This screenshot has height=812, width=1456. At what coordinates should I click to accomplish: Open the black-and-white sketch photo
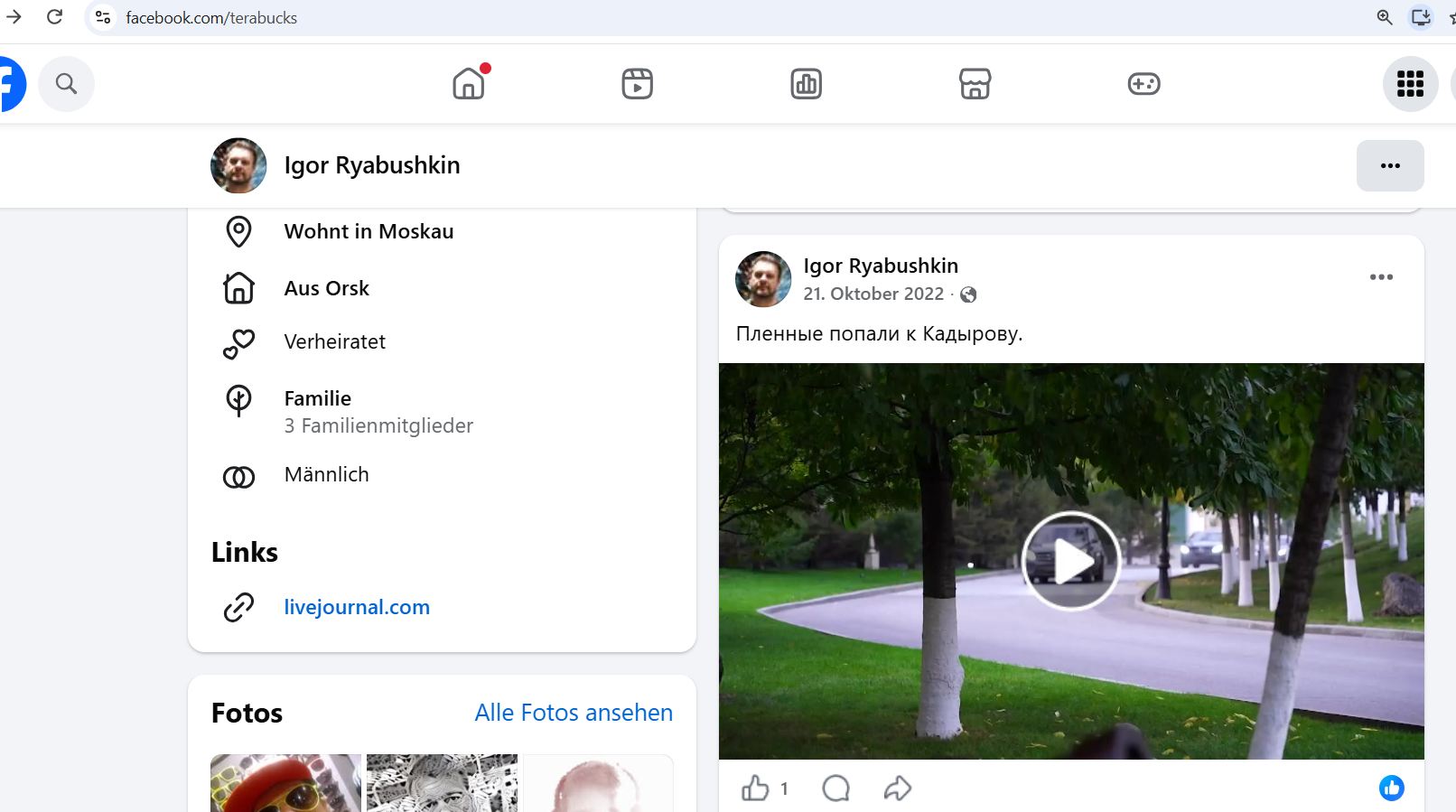(x=442, y=783)
